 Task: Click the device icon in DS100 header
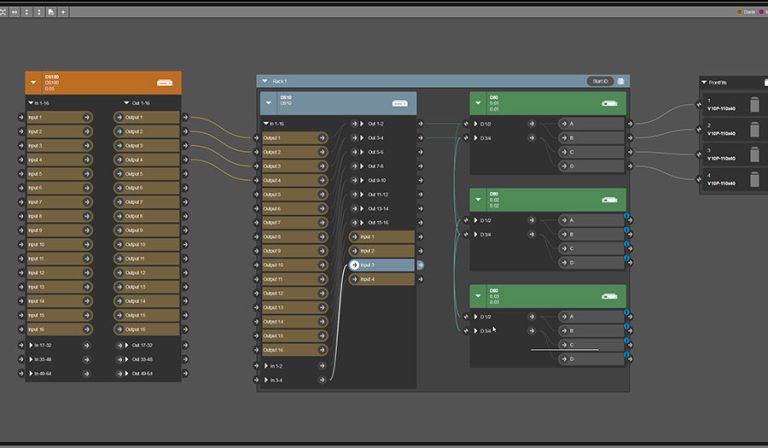tap(165, 83)
